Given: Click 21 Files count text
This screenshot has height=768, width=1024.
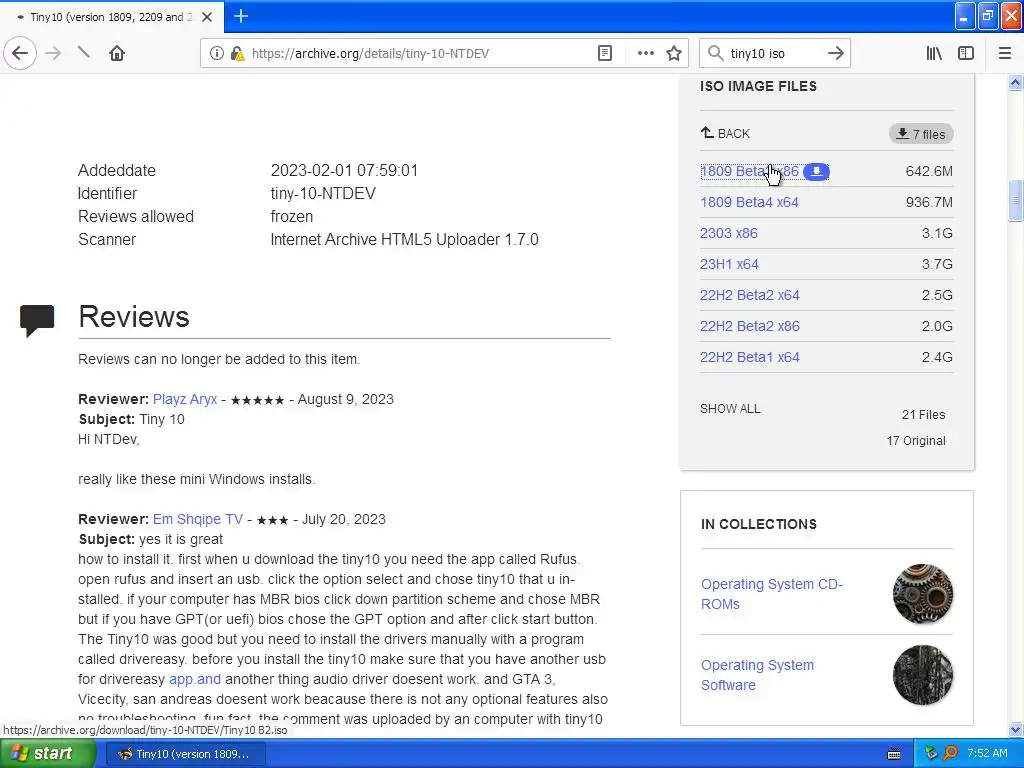Looking at the screenshot, I should [923, 415].
